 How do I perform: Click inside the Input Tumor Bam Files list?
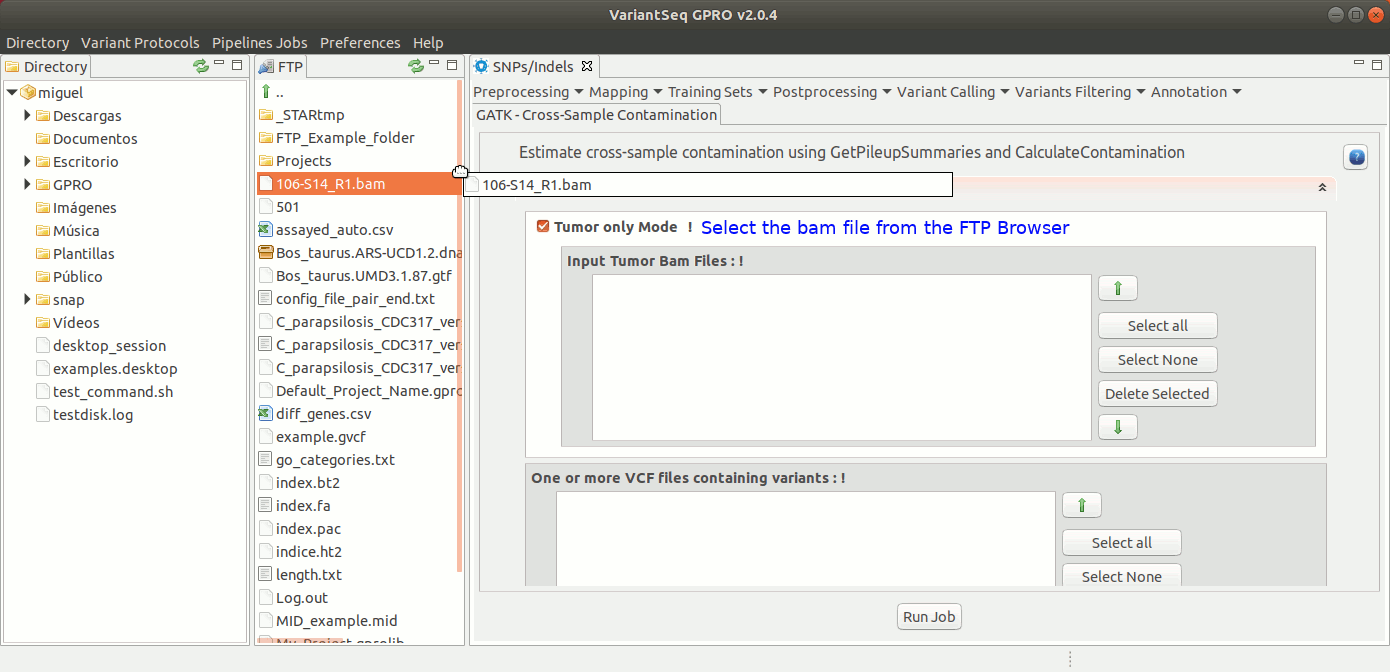[841, 357]
